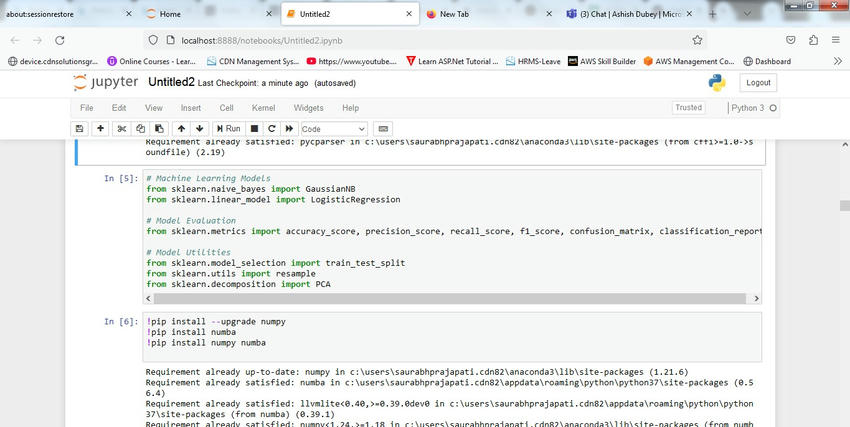850x427 pixels.
Task: Open the Online Courses bookmark
Action: (152, 61)
